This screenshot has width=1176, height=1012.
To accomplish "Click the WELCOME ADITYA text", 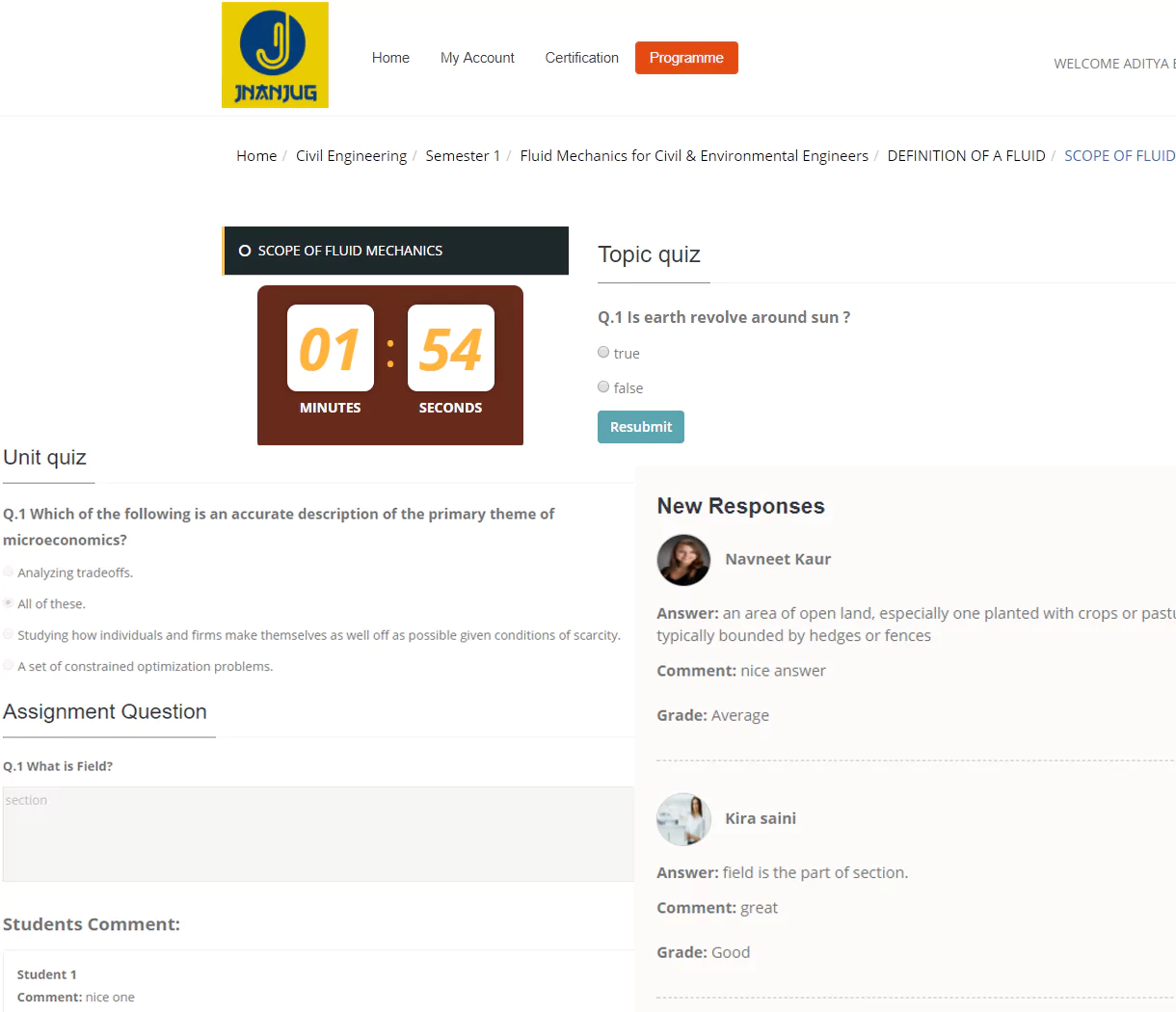I will coord(1114,64).
